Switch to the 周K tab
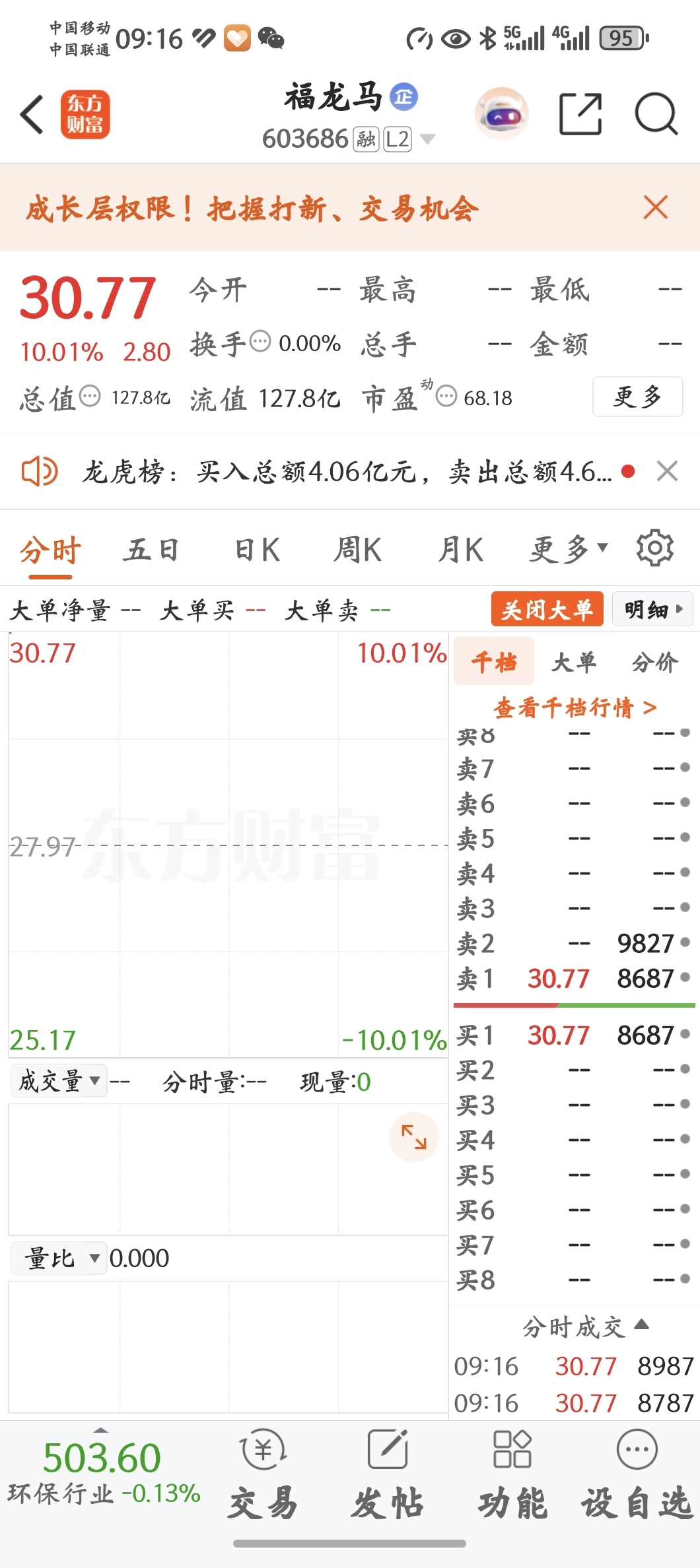 point(357,550)
